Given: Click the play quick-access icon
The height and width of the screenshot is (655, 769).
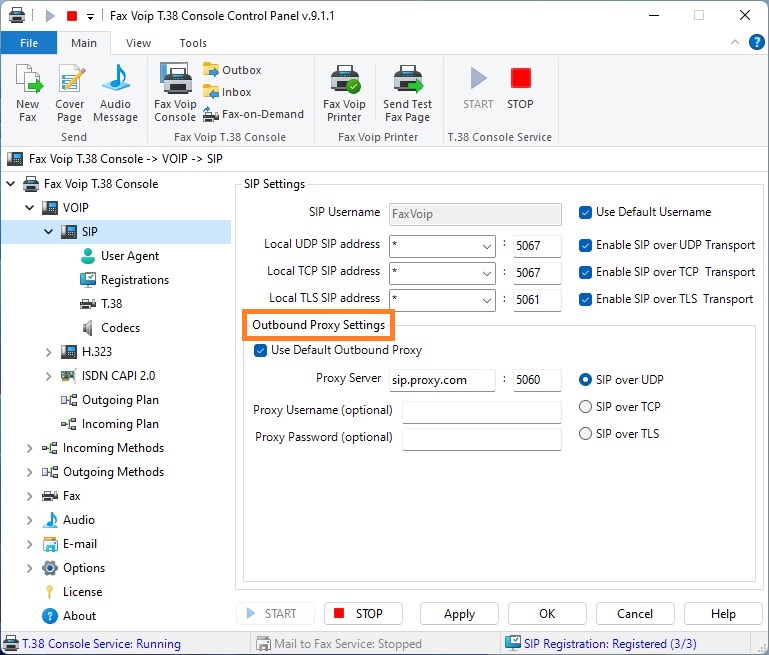Looking at the screenshot, I should point(50,16).
